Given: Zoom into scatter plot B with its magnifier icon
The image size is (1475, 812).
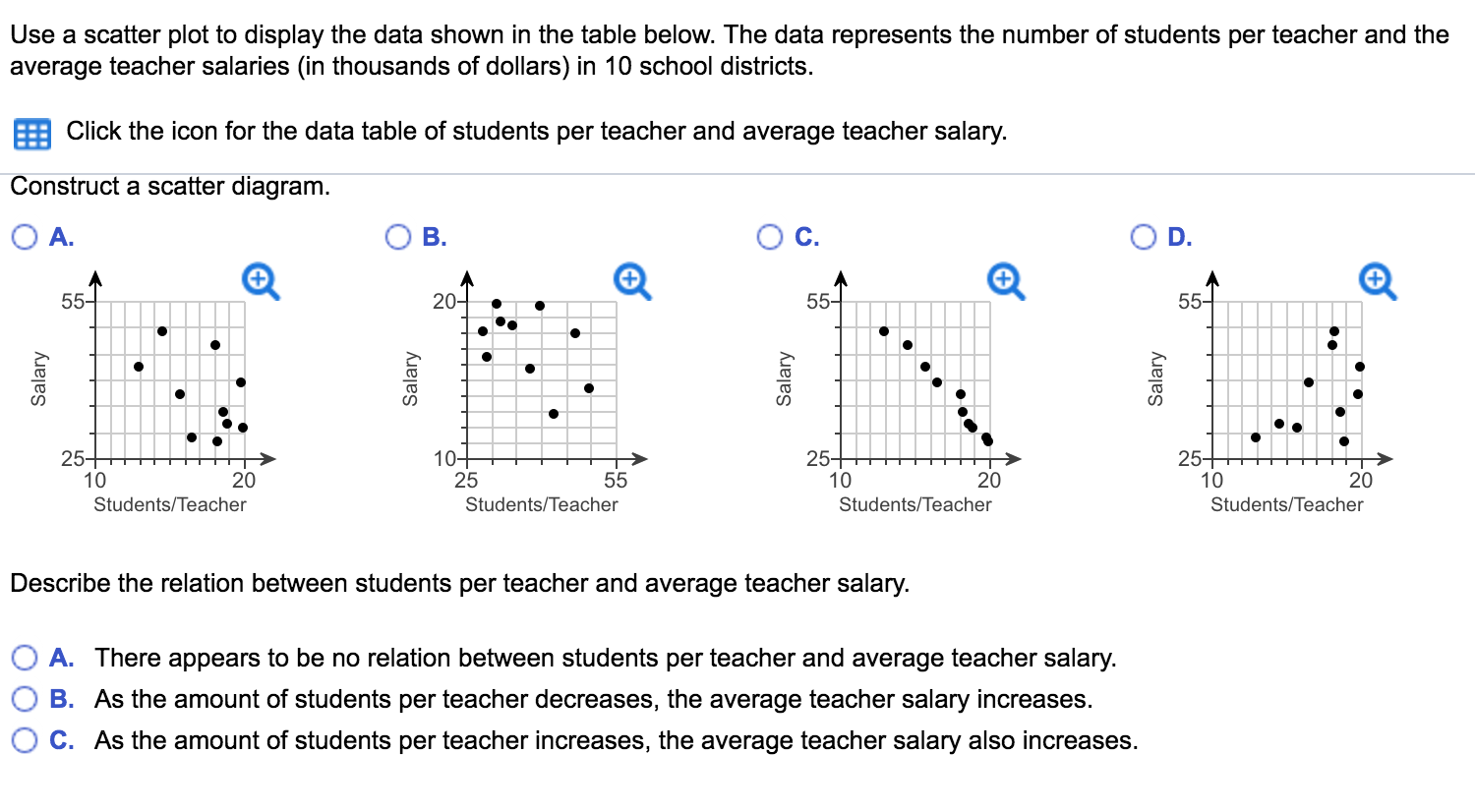Looking at the screenshot, I should pos(630,280).
